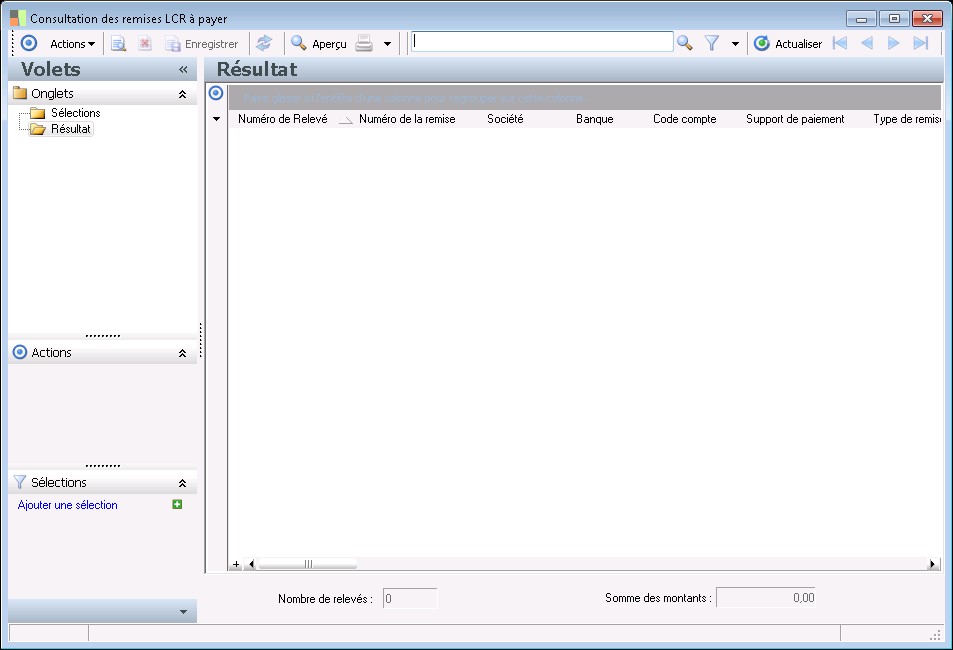This screenshot has height=650, width=953.
Task: Click the Aperçu preview button
Action: pyautogui.click(x=318, y=44)
